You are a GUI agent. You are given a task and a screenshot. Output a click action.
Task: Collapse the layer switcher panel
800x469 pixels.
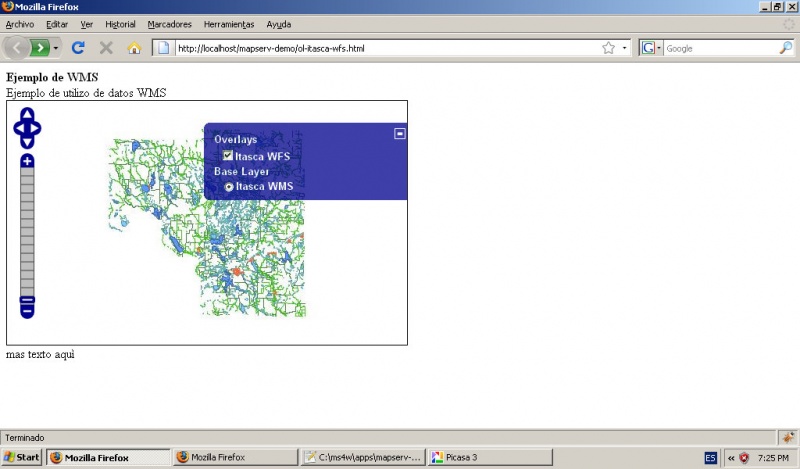(400, 133)
